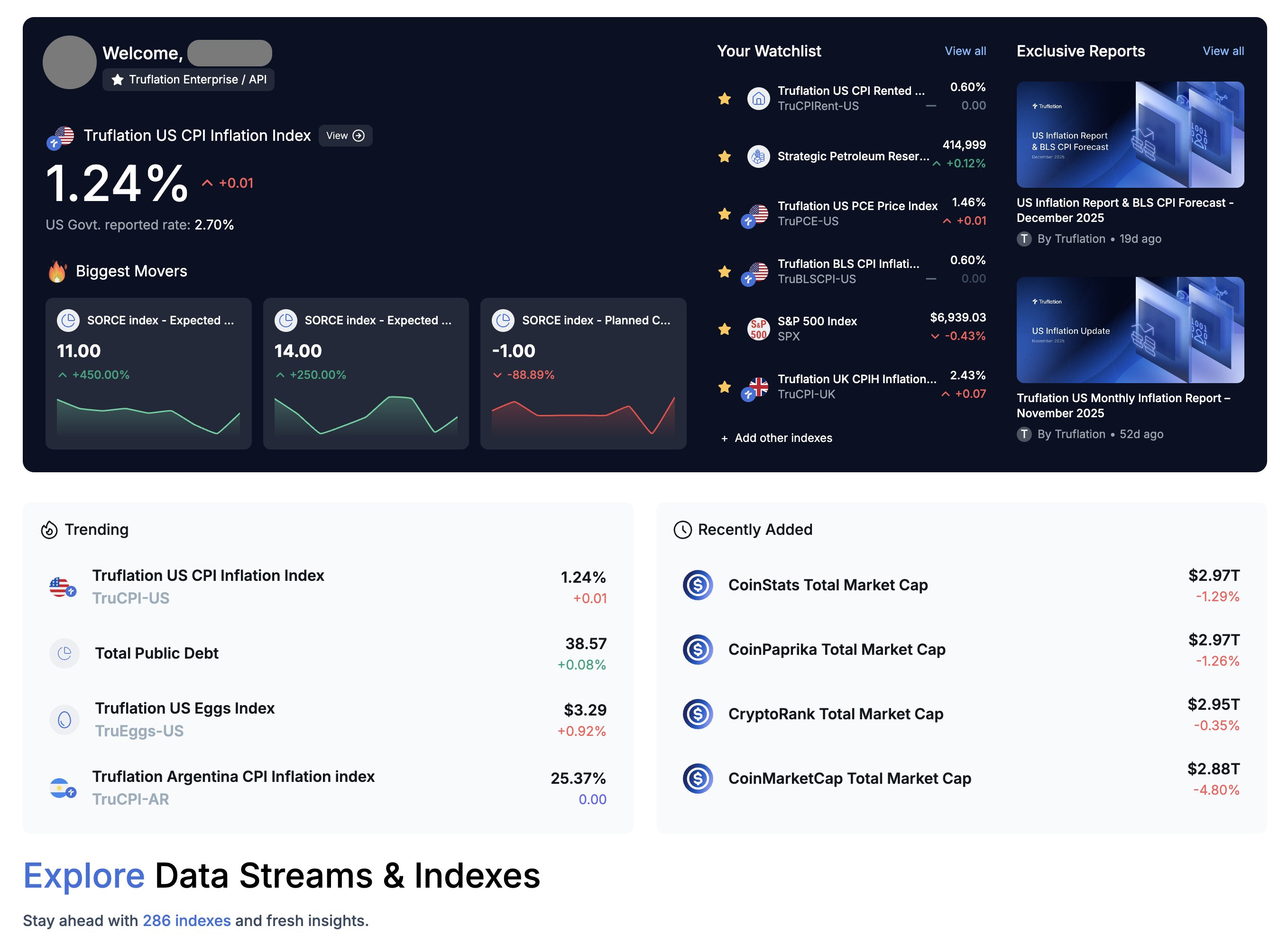Screen dimensions: 1288x936
Task: Open View all for Your Watchlist
Action: pos(965,51)
